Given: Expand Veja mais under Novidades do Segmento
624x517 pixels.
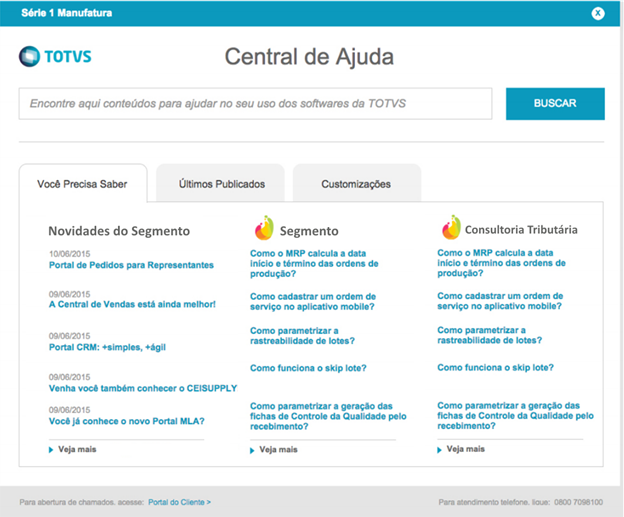Looking at the screenshot, I should pos(73,449).
